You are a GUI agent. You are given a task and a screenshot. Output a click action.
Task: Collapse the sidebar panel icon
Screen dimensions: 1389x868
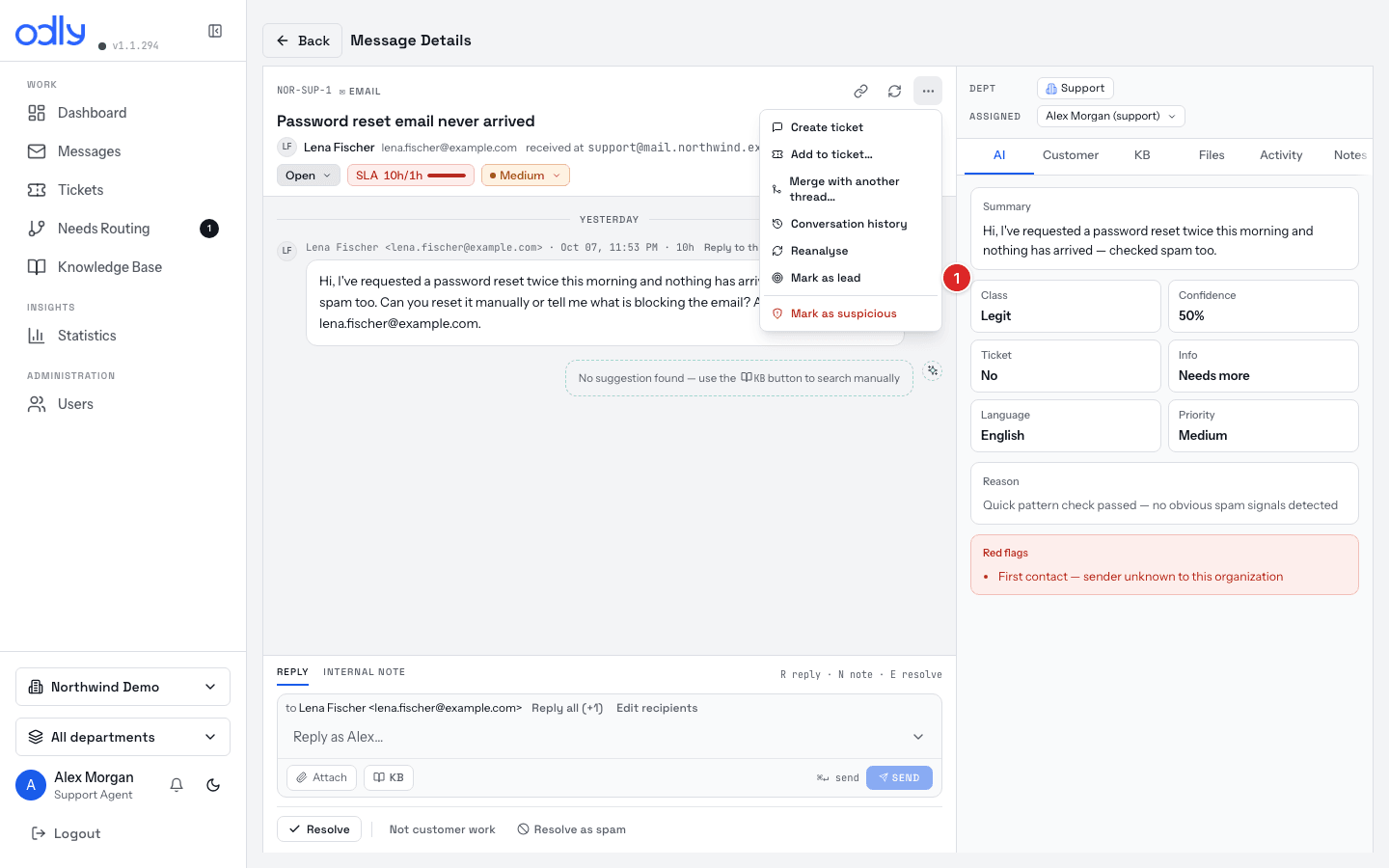click(x=215, y=31)
